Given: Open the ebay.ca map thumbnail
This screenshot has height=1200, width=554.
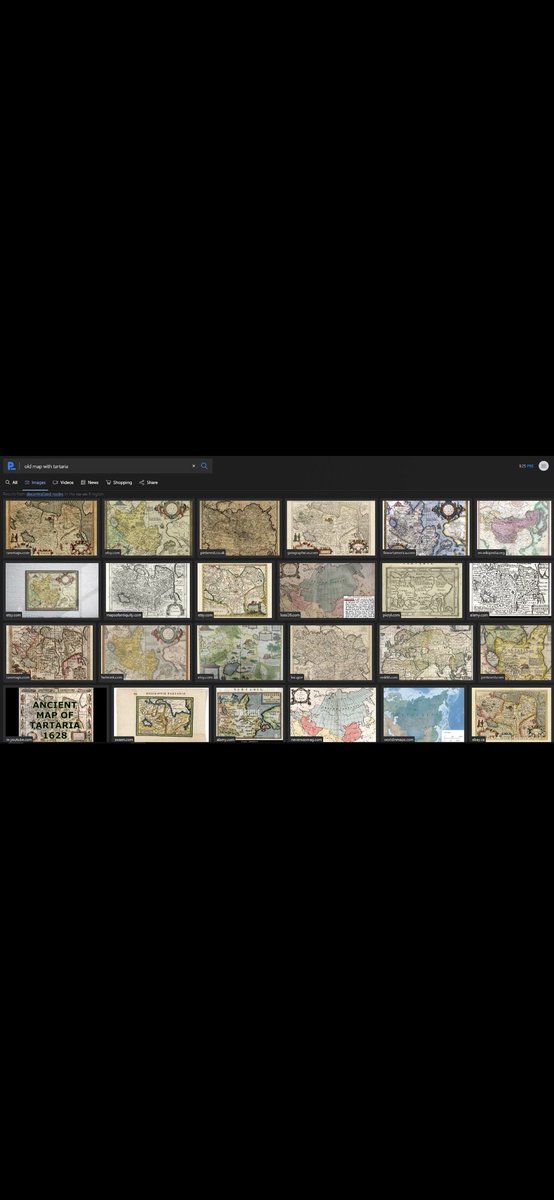Looking at the screenshot, I should [x=511, y=714].
